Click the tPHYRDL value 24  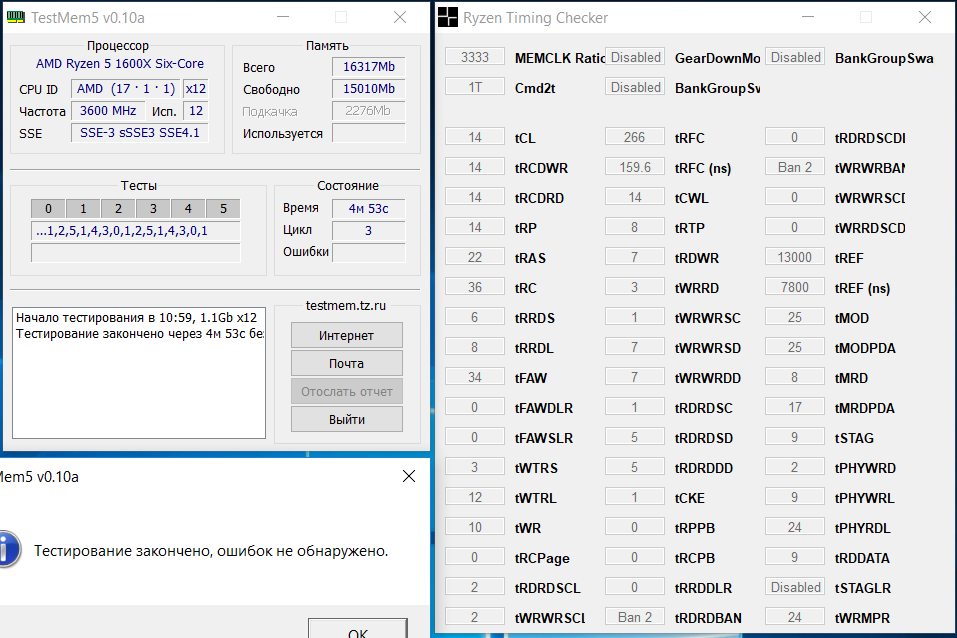[795, 527]
